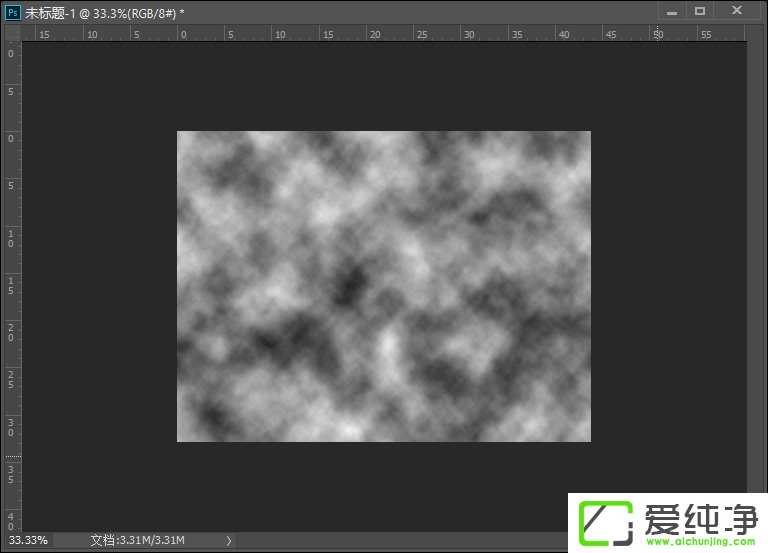This screenshot has height=553, width=768.
Task: Click the dark pasteboard left of canvas
Action: point(100,286)
